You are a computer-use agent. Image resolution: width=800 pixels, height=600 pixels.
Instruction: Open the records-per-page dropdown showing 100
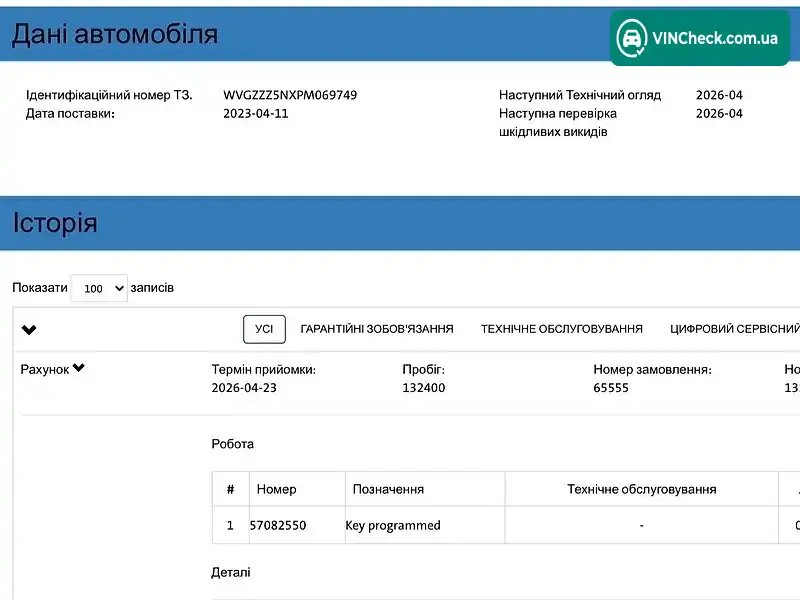point(99,288)
